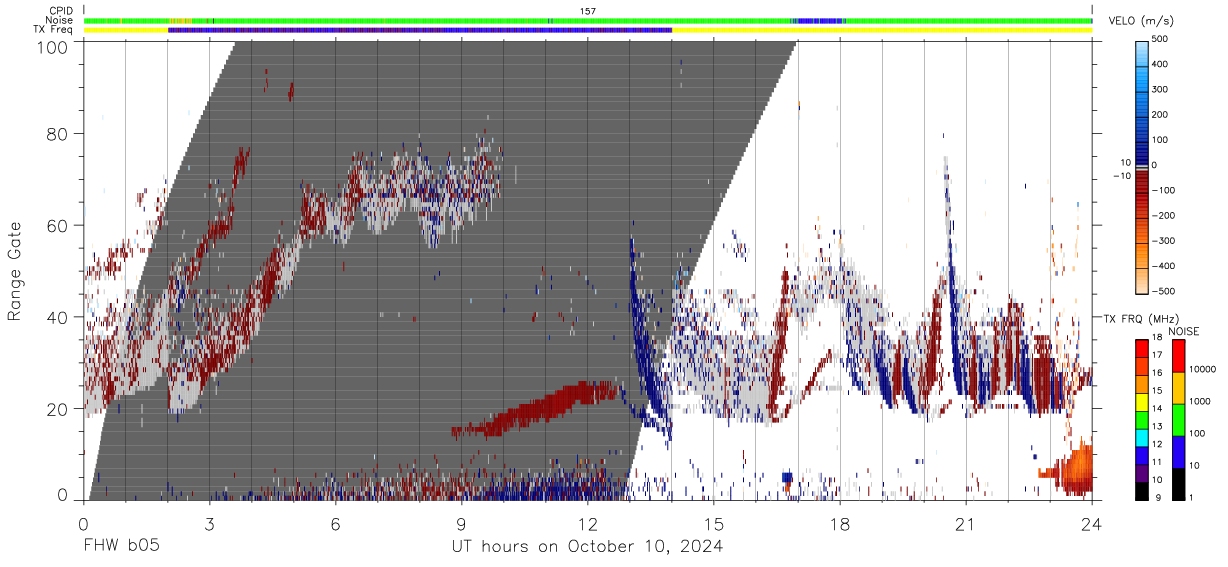Click the velocity colorbar near -500 level
1228x567 pixels.
click(x=1144, y=289)
